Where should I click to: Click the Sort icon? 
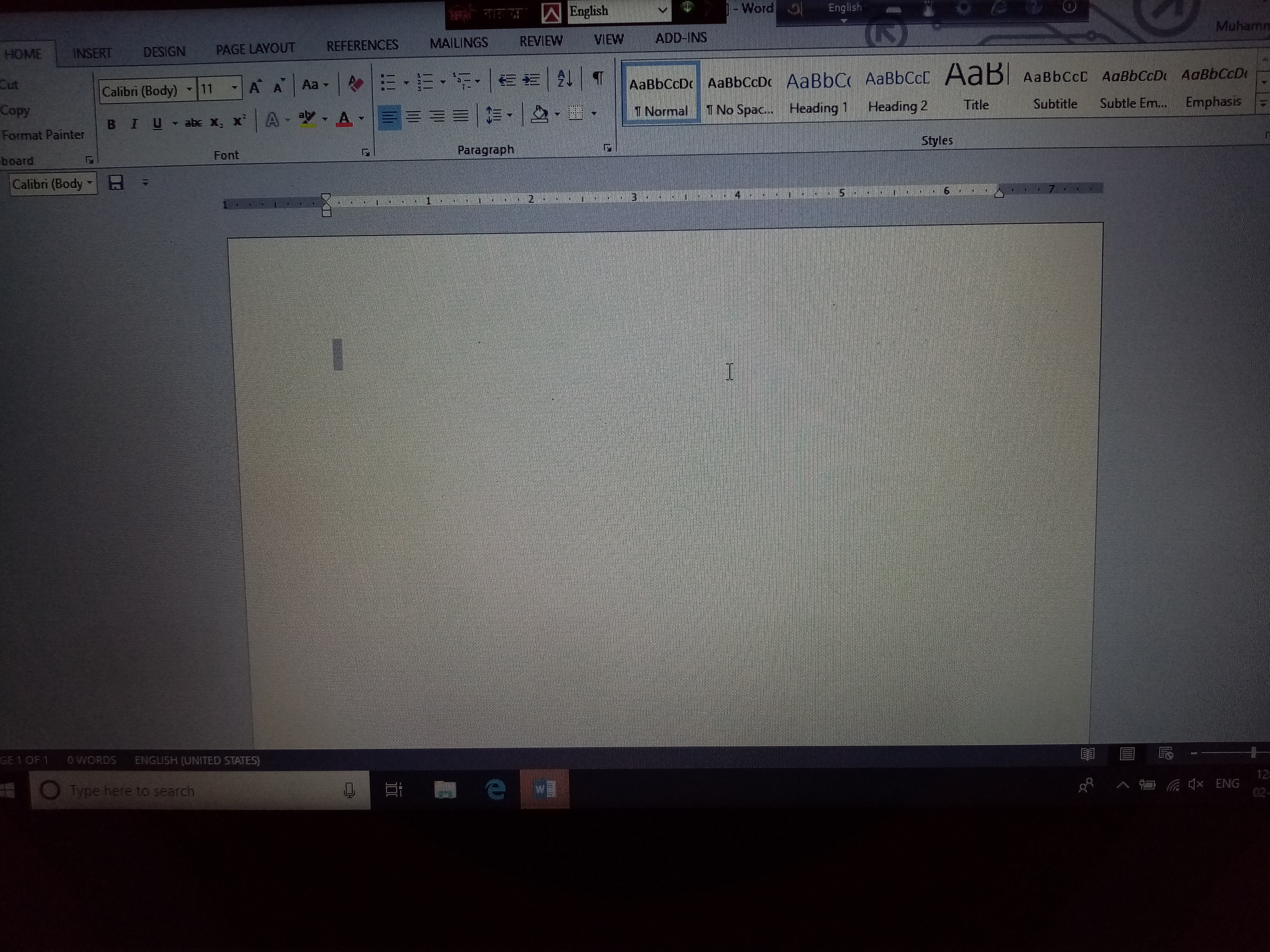pyautogui.click(x=564, y=79)
